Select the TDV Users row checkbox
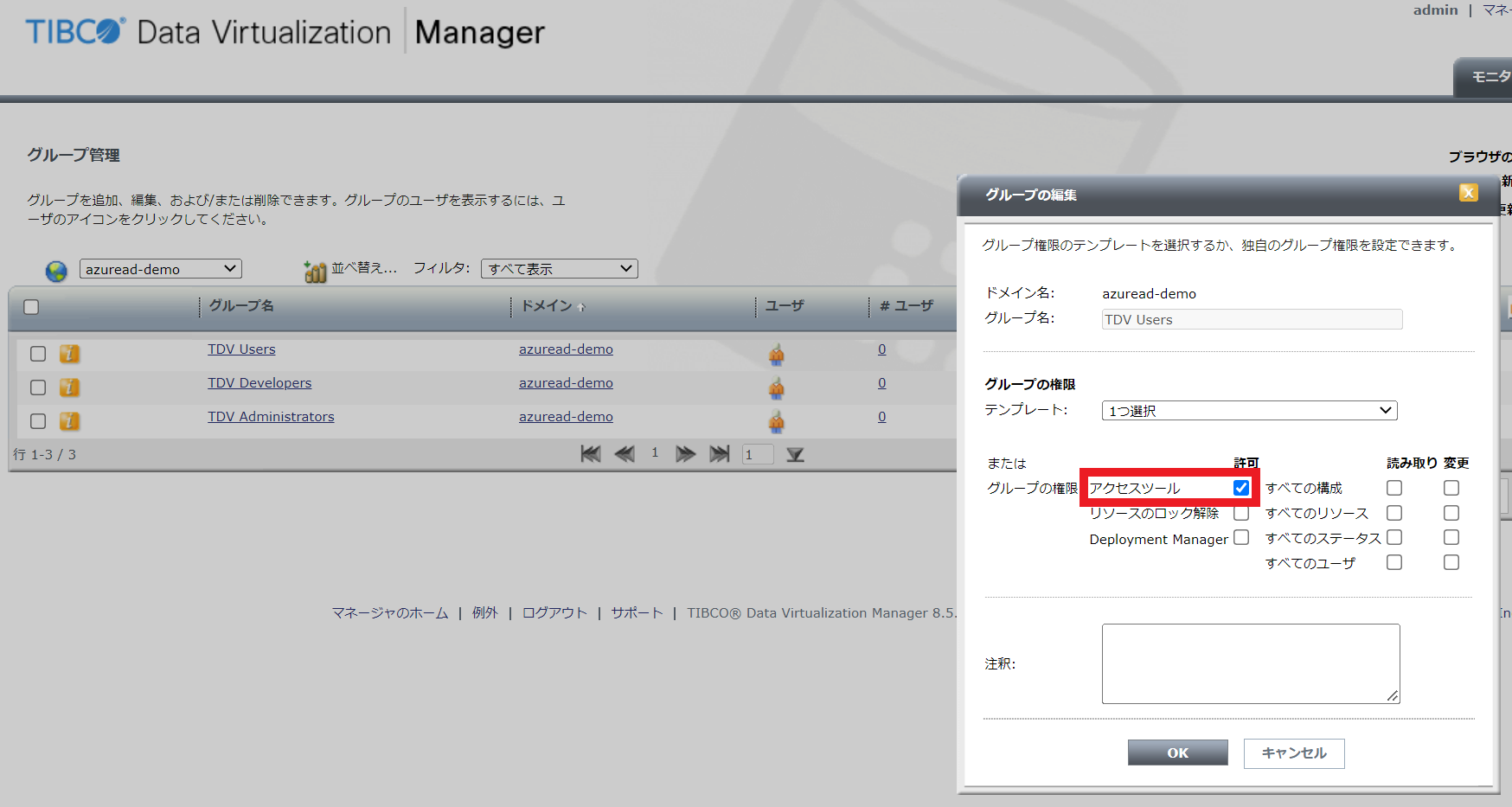Image resolution: width=1512 pixels, height=807 pixels. click(38, 354)
